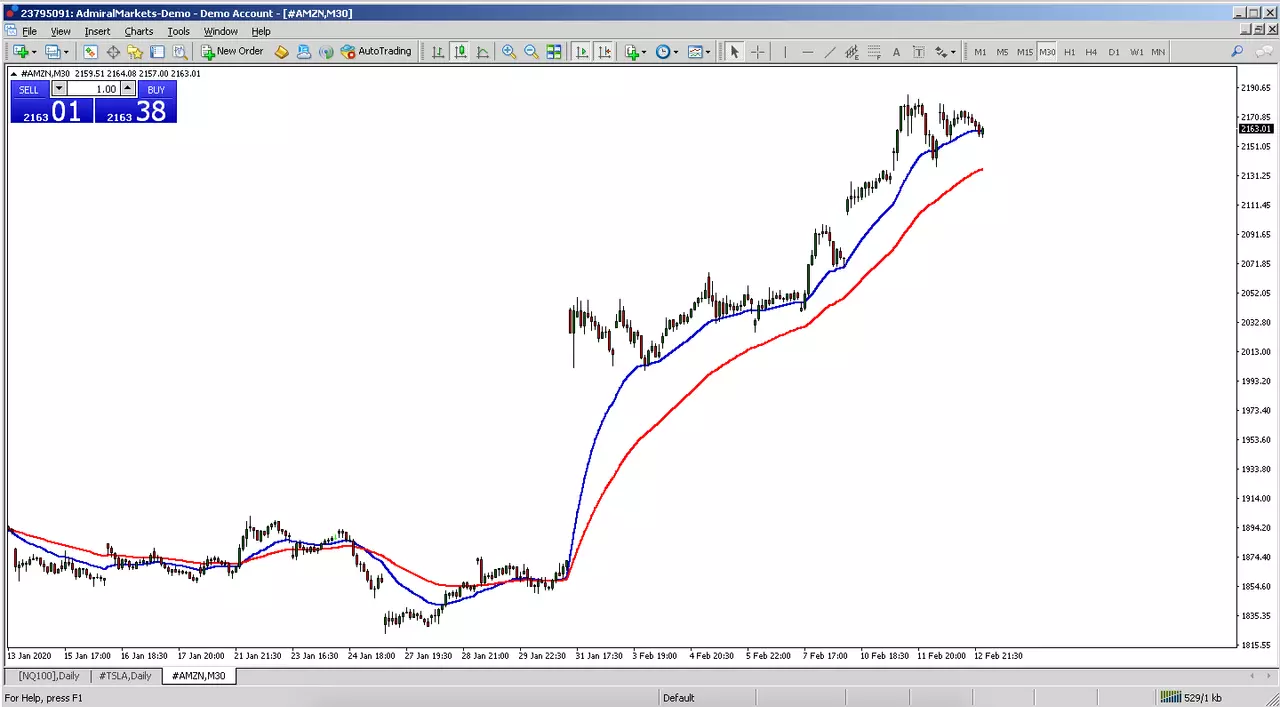This screenshot has height=707, width=1280.
Task: Zoom out on the chart
Action: pos(531,52)
